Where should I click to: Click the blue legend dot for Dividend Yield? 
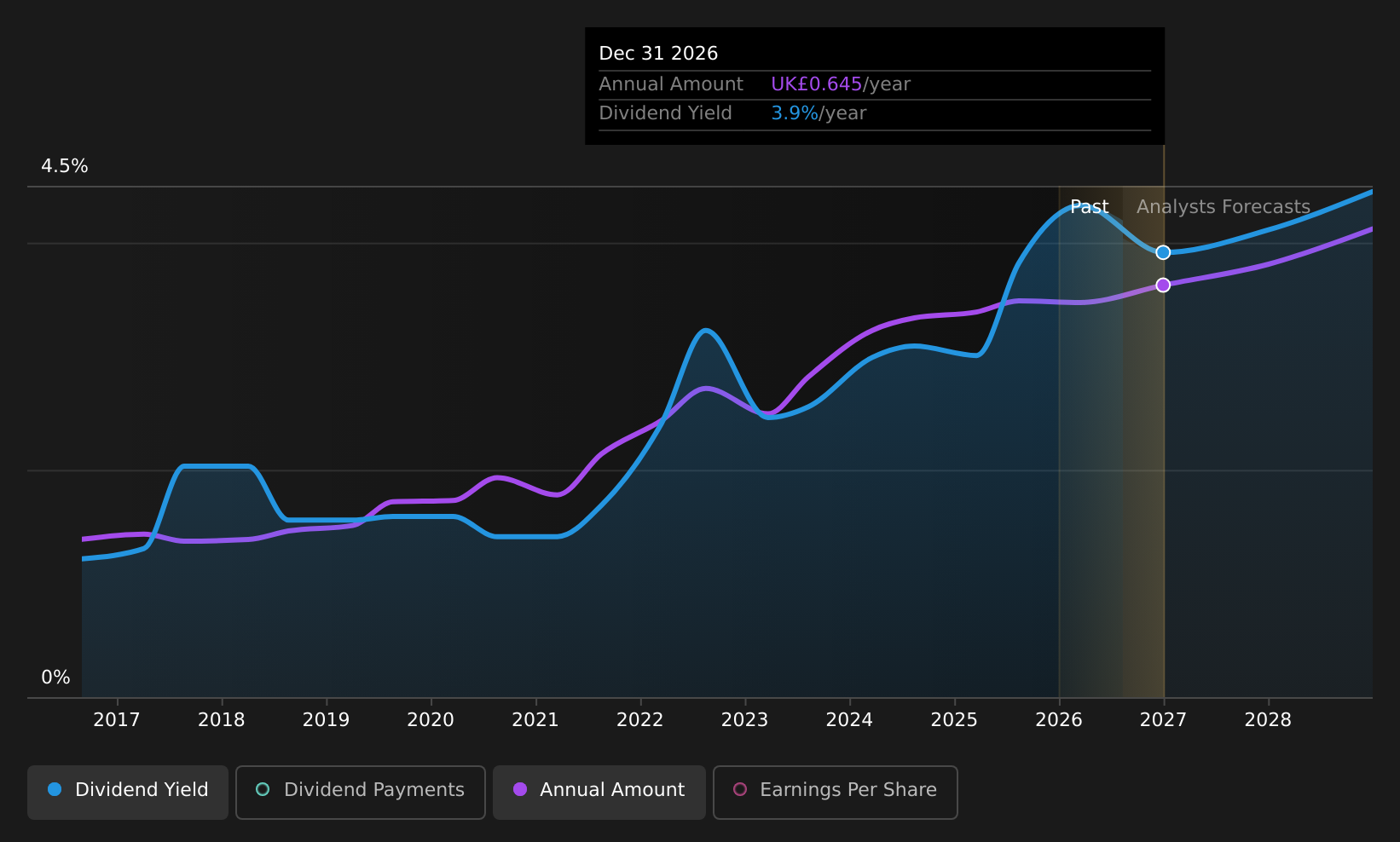click(55, 789)
